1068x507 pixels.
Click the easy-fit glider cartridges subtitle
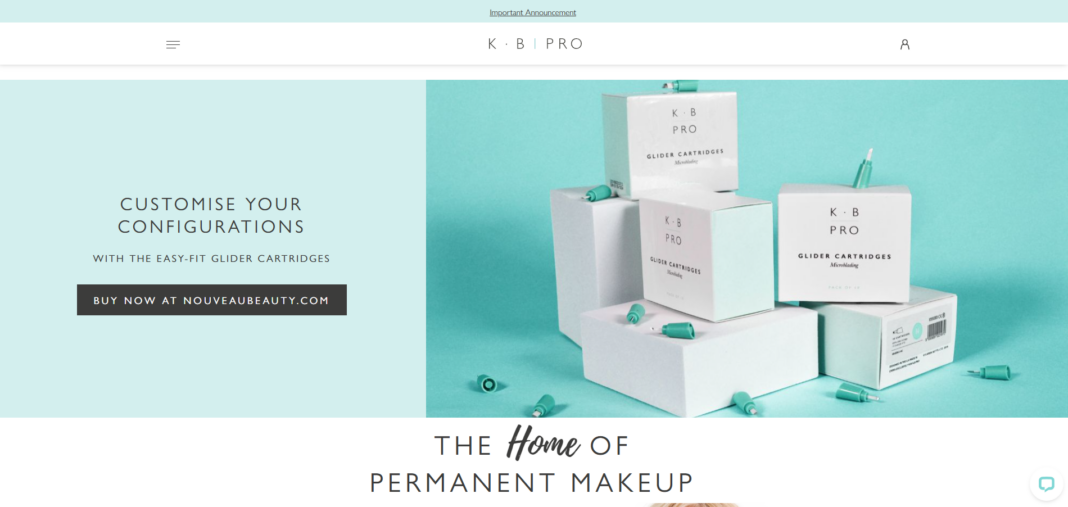(211, 259)
